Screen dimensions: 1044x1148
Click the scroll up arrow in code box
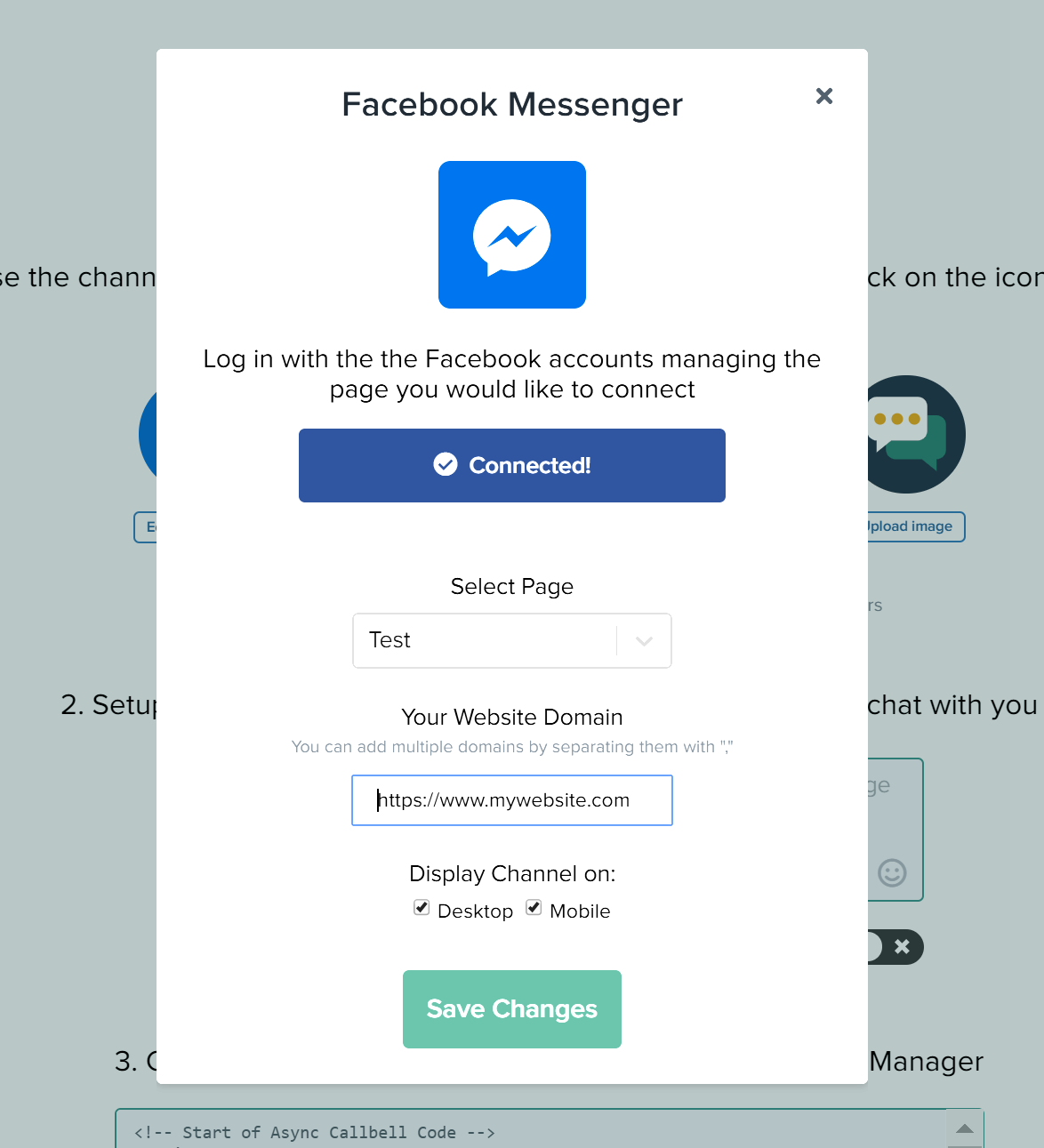pyautogui.click(x=965, y=1128)
